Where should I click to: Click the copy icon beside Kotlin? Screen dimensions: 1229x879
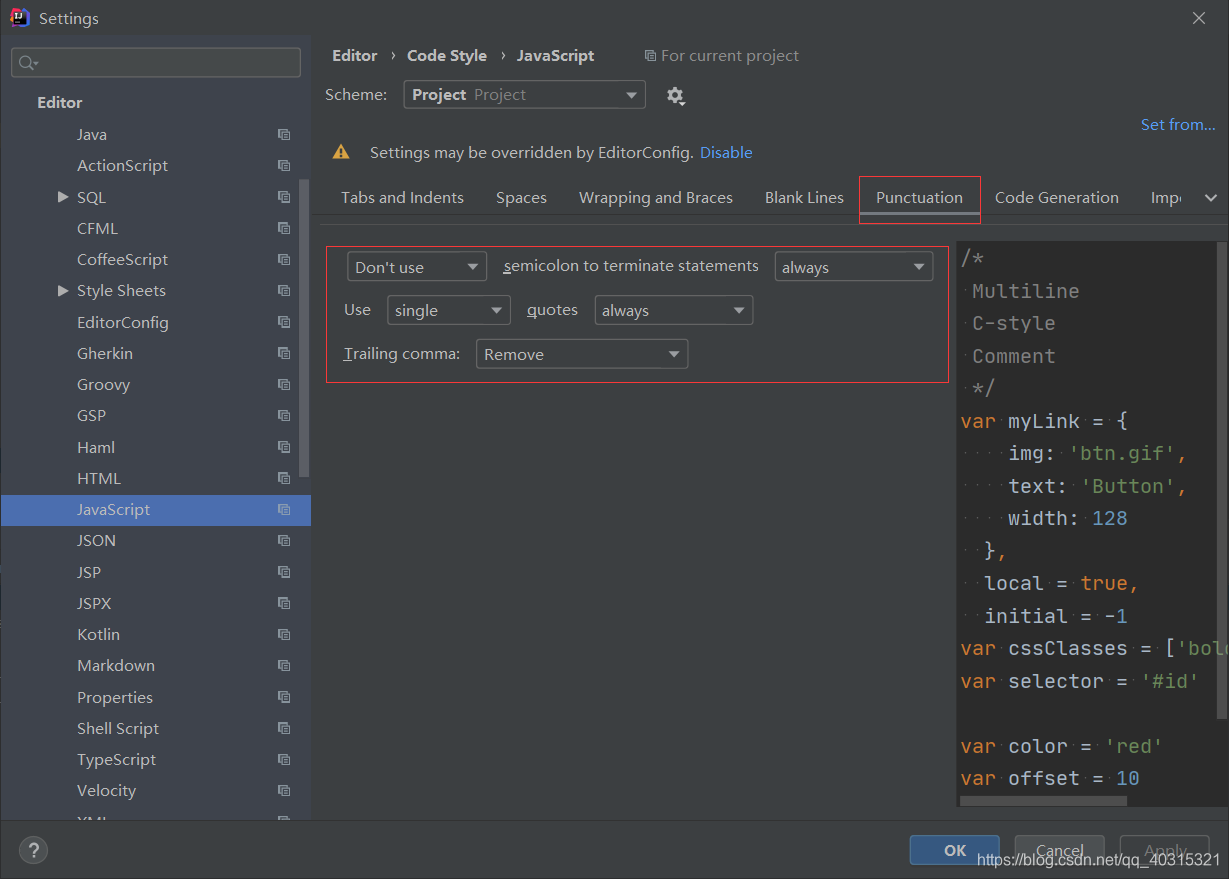[x=284, y=634]
